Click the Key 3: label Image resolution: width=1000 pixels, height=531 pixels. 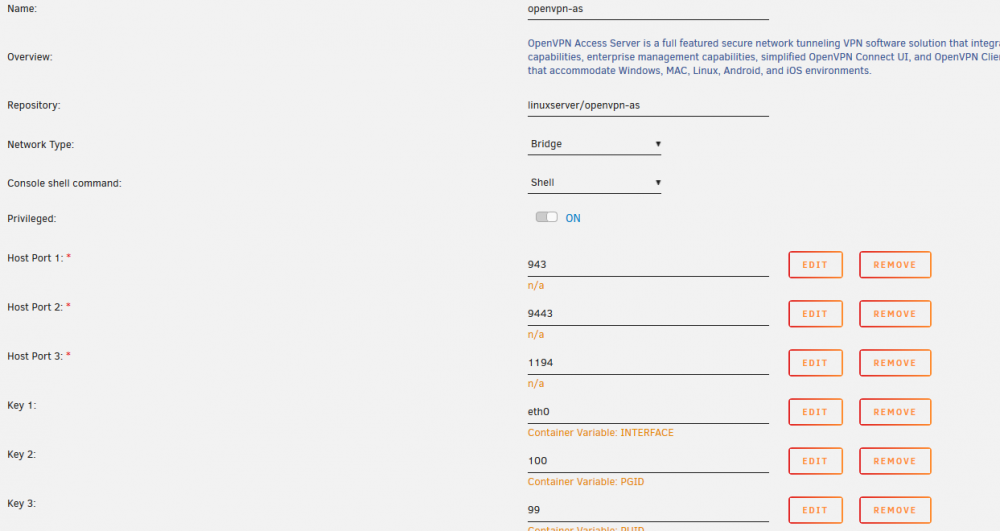point(22,504)
